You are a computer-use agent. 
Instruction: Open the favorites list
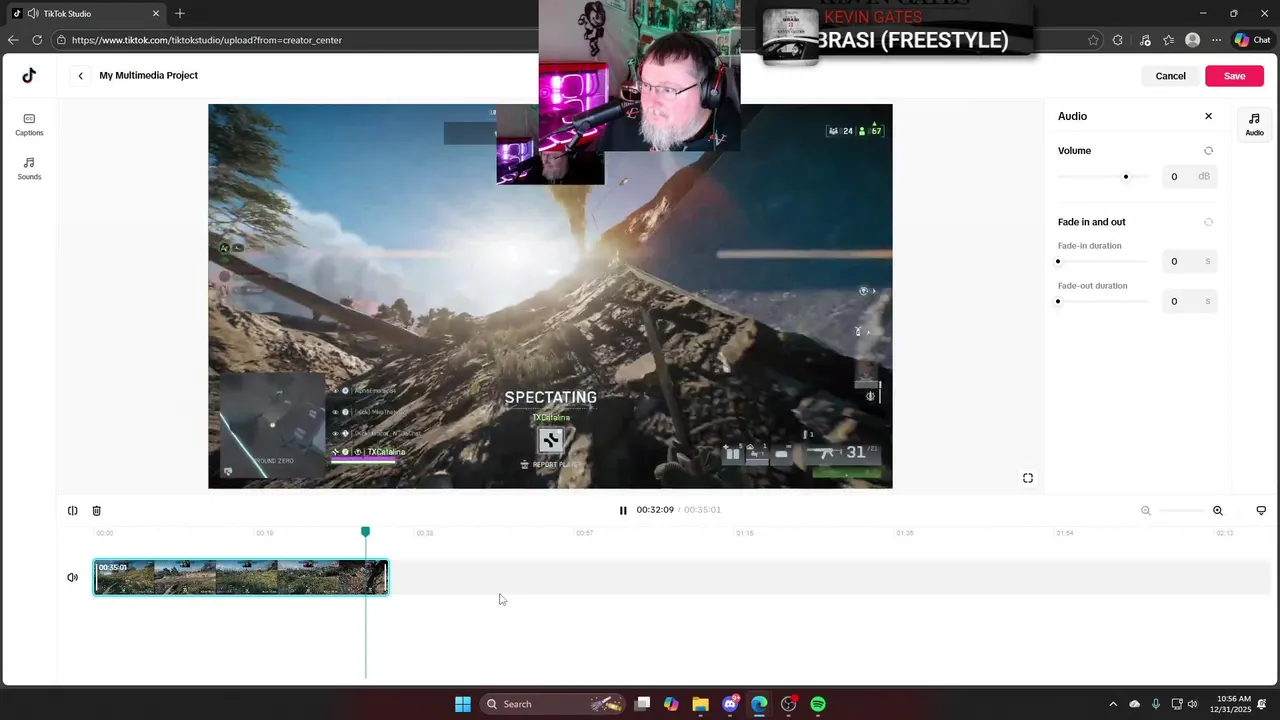pos(1169,40)
